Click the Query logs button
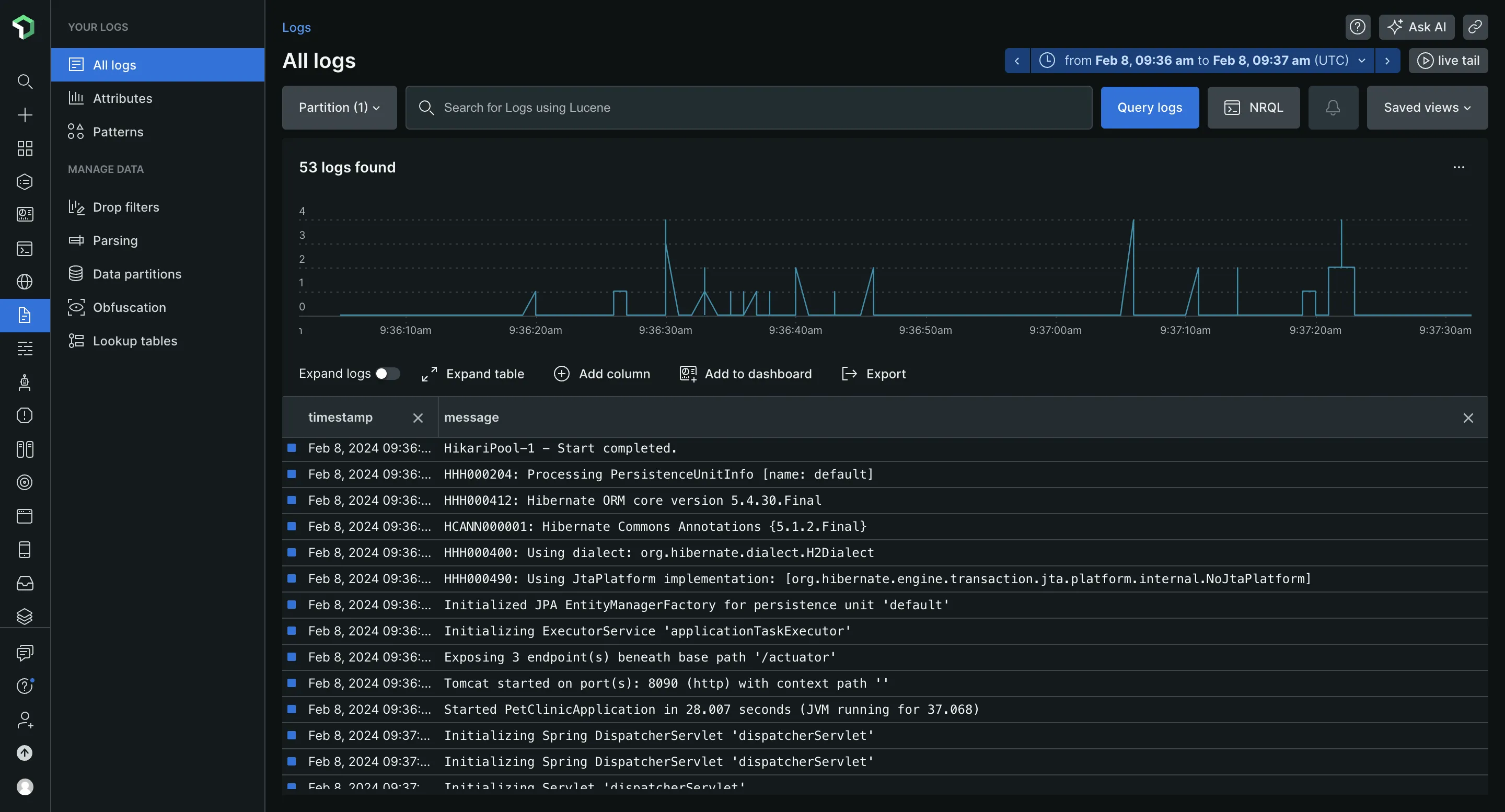The width and height of the screenshot is (1505, 812). (x=1149, y=108)
